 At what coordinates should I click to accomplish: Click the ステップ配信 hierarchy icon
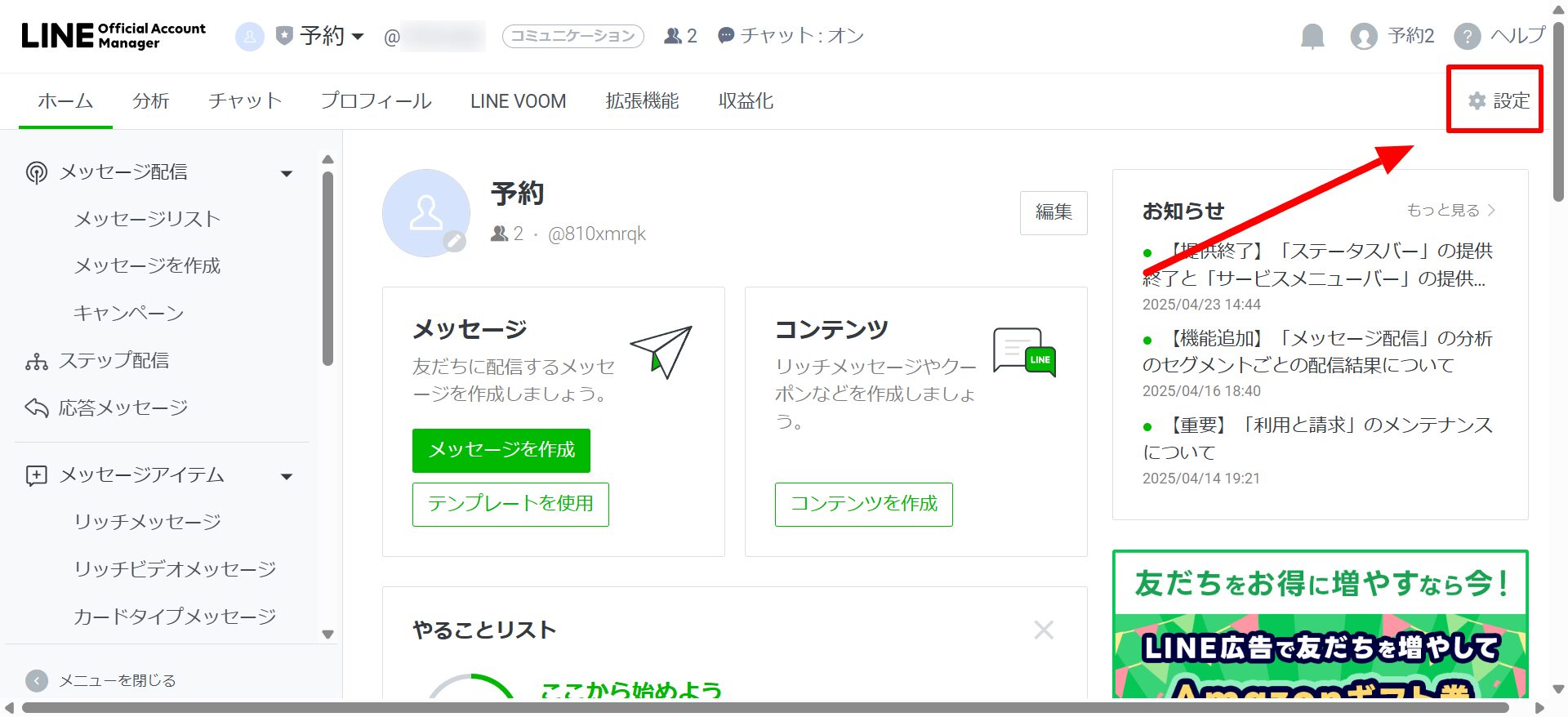37,362
